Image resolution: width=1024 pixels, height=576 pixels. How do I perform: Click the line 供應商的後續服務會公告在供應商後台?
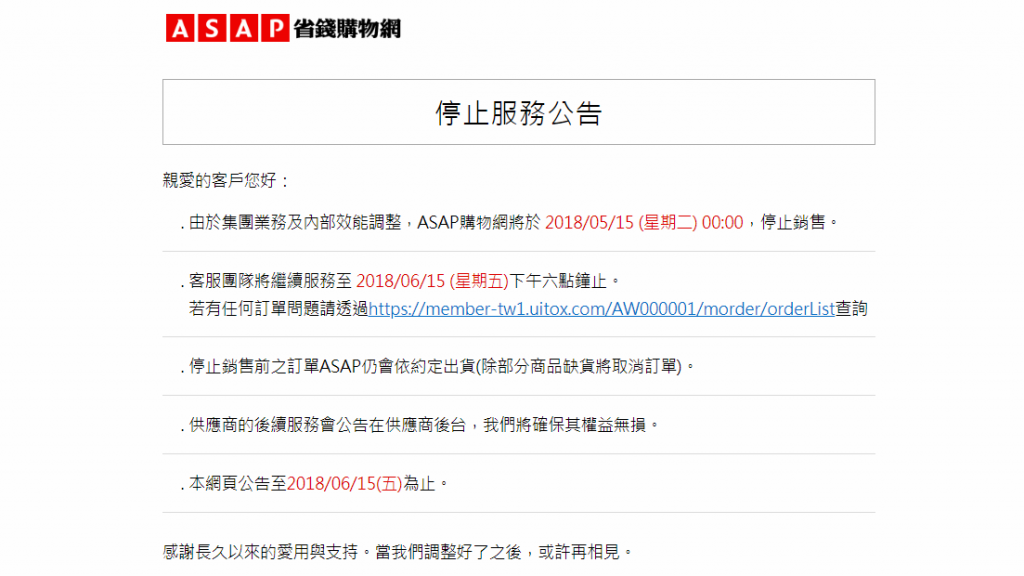pos(420,425)
